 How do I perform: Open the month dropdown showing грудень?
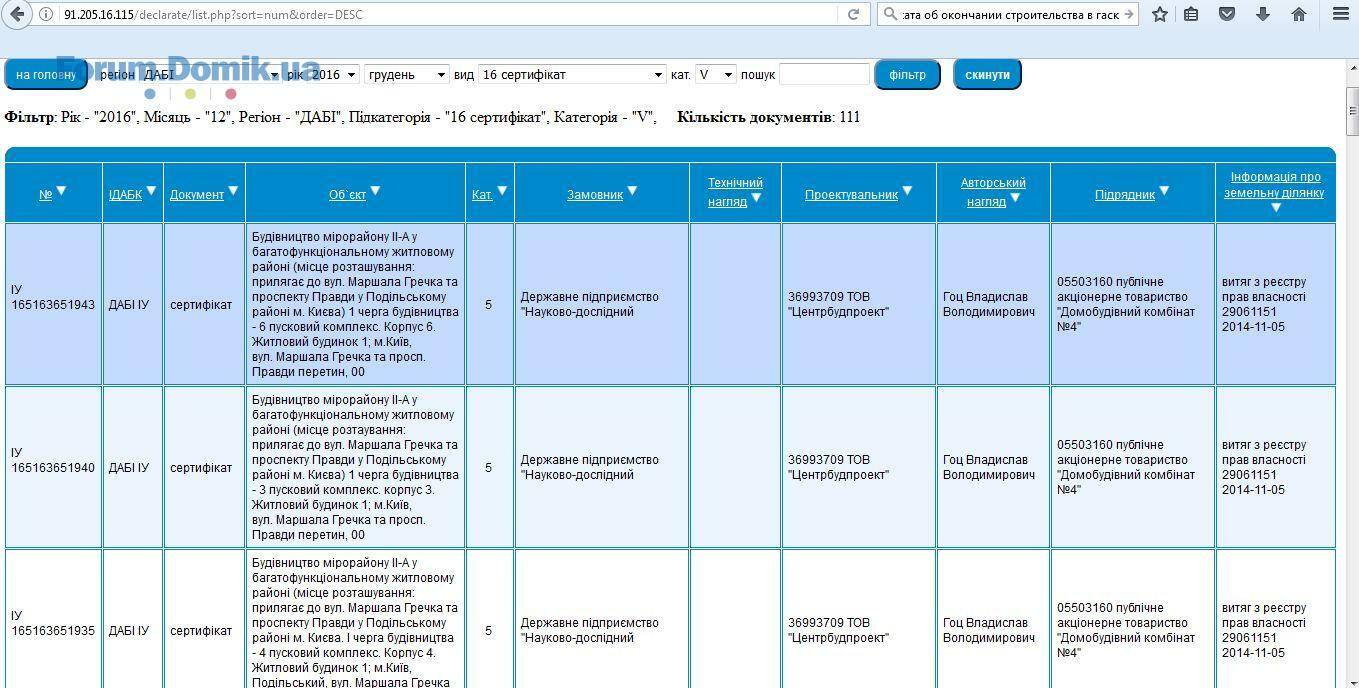point(406,75)
